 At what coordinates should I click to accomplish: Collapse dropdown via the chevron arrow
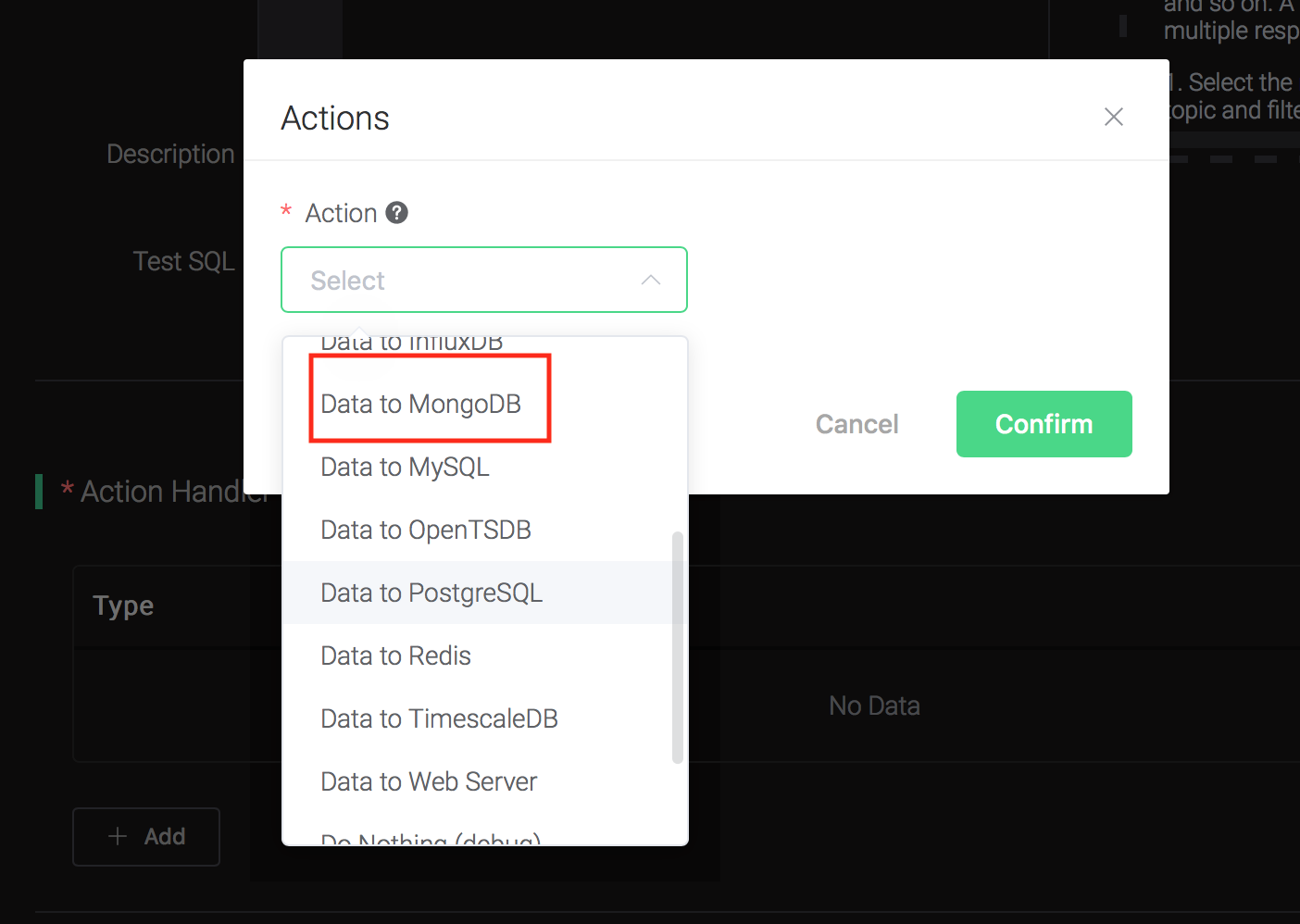(651, 280)
